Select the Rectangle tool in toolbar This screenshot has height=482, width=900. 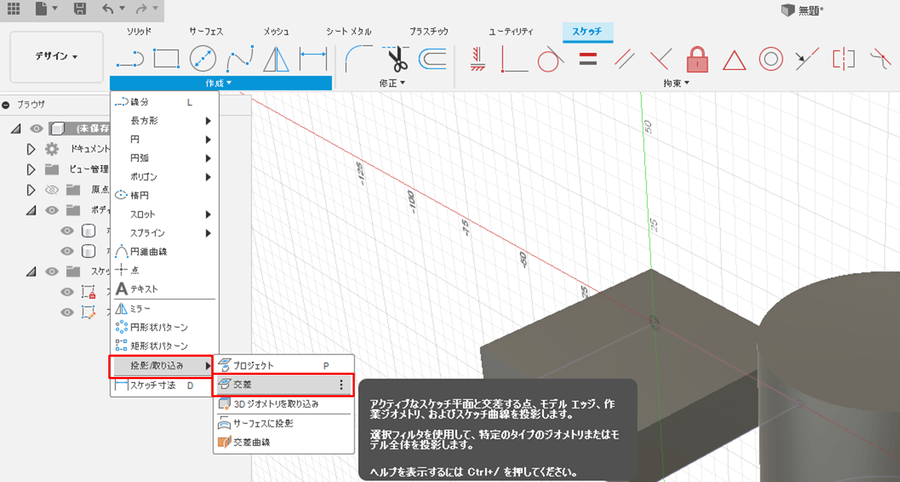[166, 59]
